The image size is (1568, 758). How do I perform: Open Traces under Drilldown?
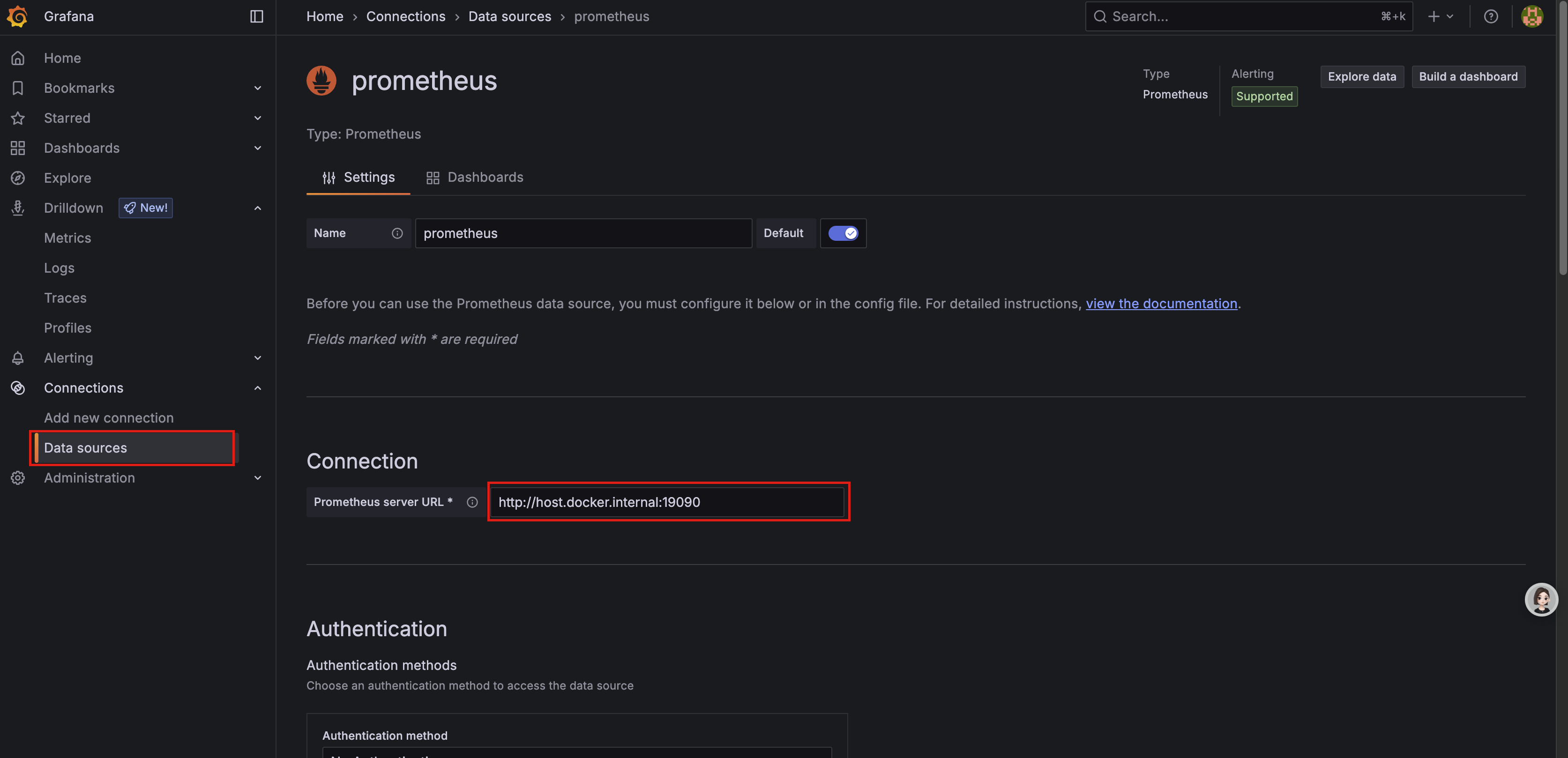tap(65, 297)
